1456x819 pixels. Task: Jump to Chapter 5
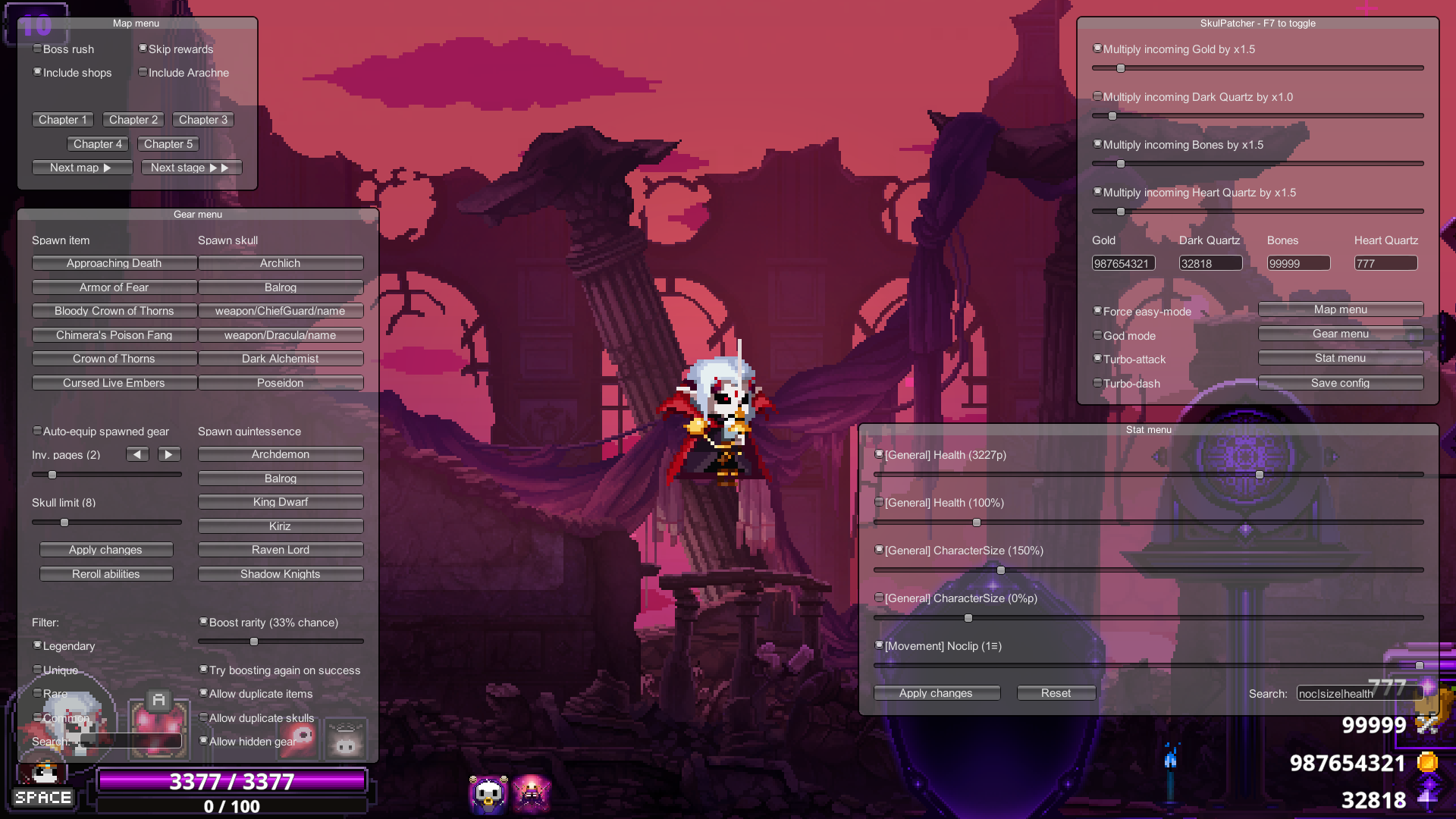point(168,144)
